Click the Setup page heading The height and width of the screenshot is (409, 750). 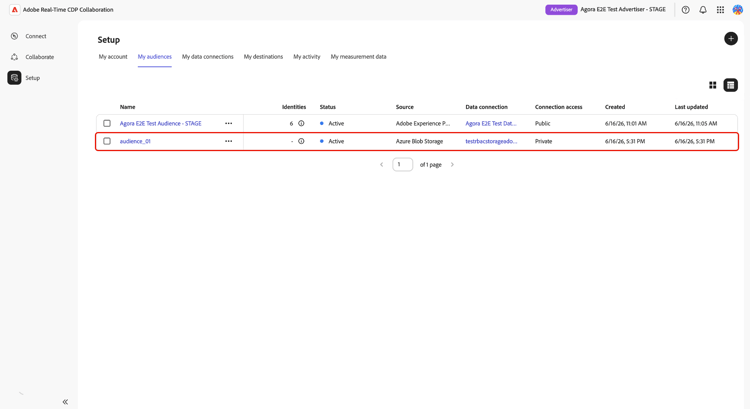tap(109, 40)
